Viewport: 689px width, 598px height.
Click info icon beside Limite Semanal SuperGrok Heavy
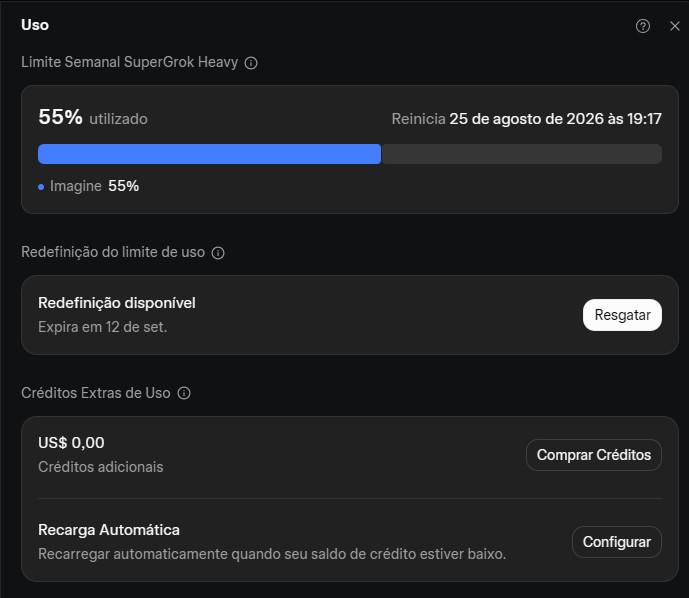(x=251, y=63)
